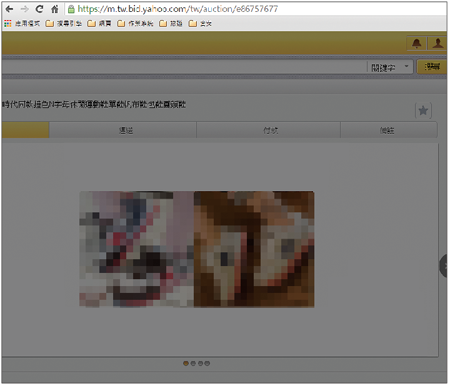The height and width of the screenshot is (386, 450).
Task: Click the next-image arrow at right edge
Action: 444,266
